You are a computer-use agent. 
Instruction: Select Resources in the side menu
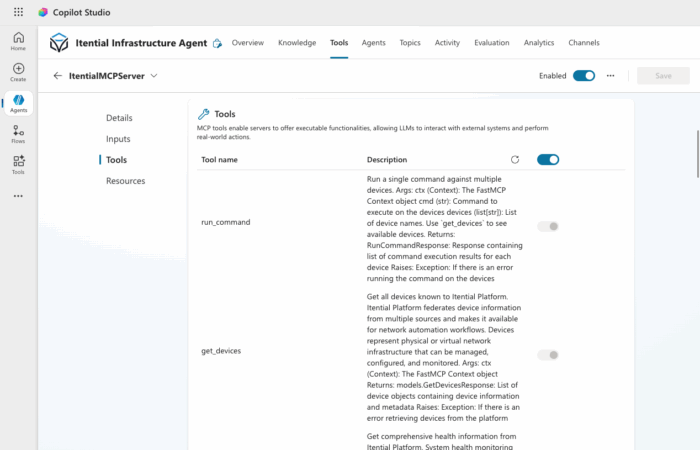(x=125, y=181)
